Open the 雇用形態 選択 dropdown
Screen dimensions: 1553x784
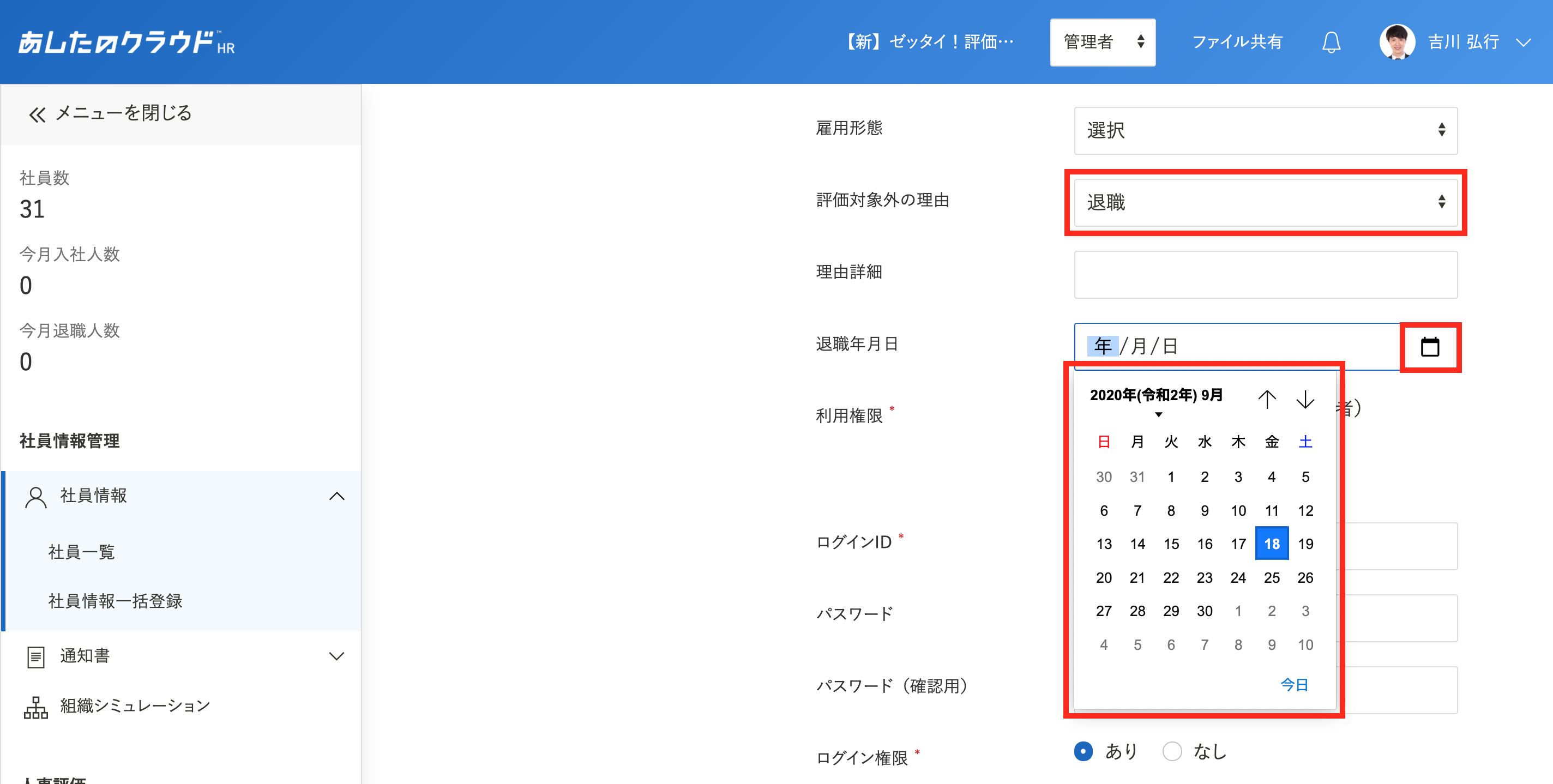1266,130
